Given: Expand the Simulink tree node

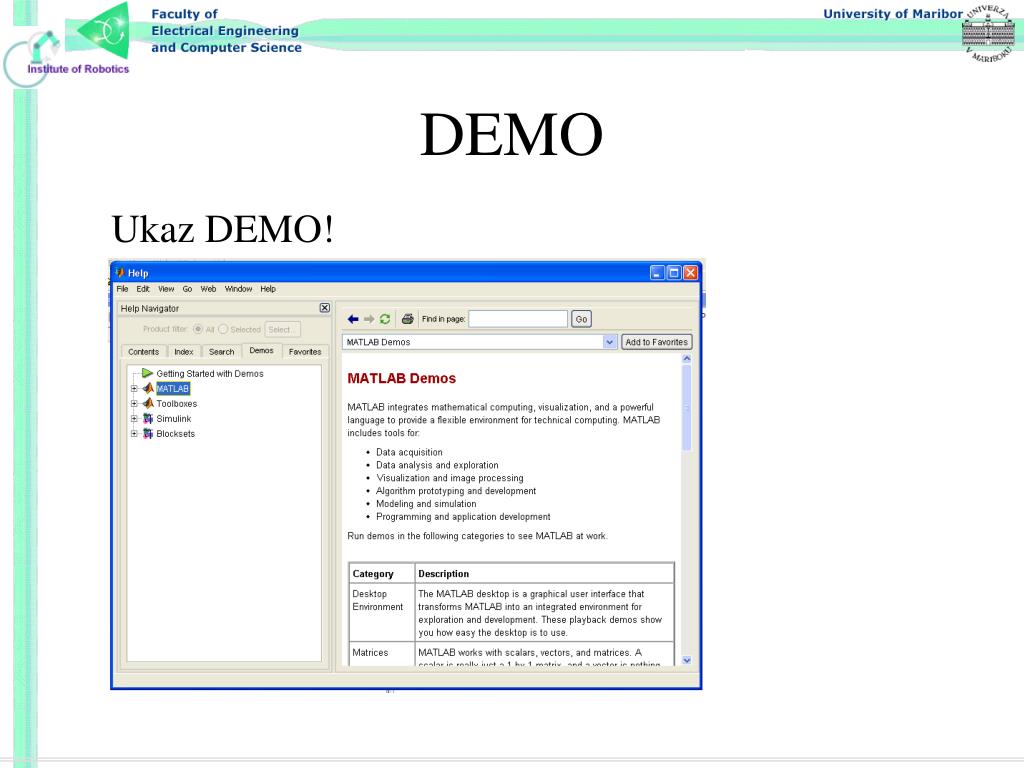Looking at the screenshot, I should (134, 418).
